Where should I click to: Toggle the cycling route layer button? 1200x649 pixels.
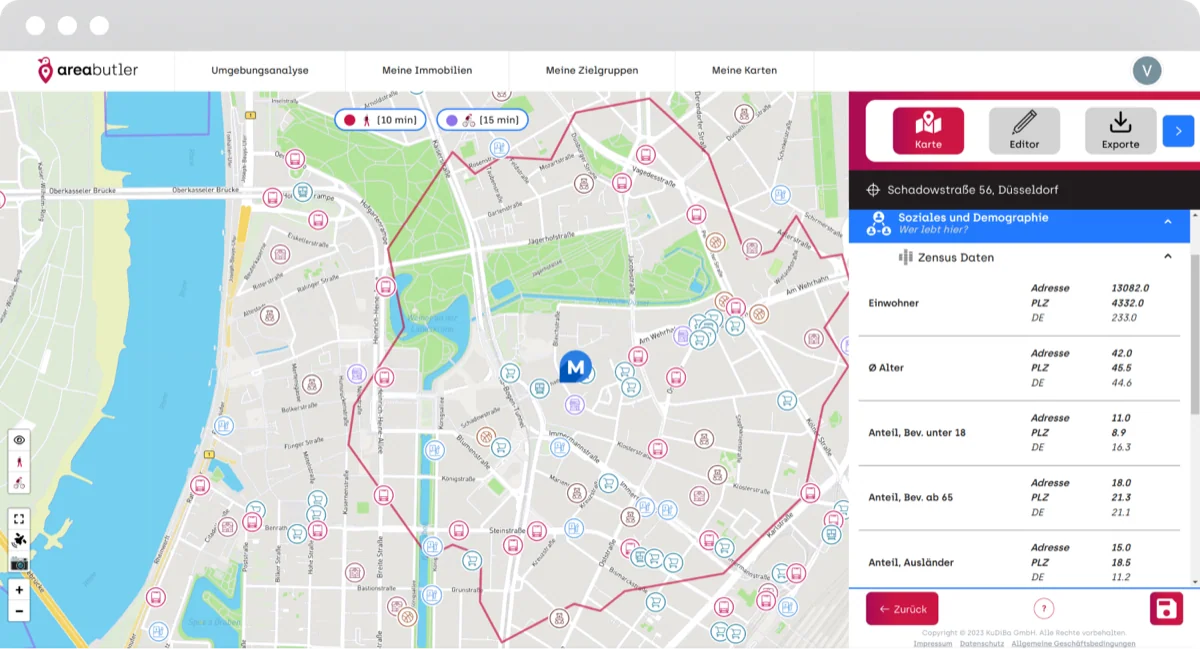pyautogui.click(x=19, y=483)
